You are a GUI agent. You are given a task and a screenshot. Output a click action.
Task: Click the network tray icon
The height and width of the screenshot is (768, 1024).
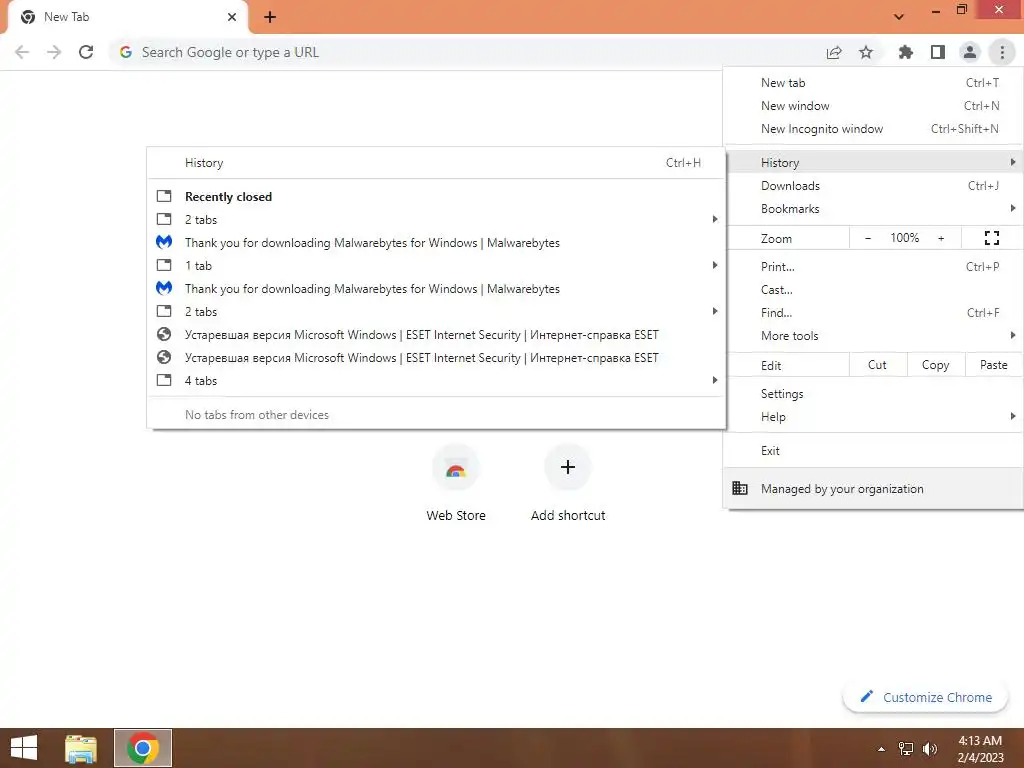[906, 749]
